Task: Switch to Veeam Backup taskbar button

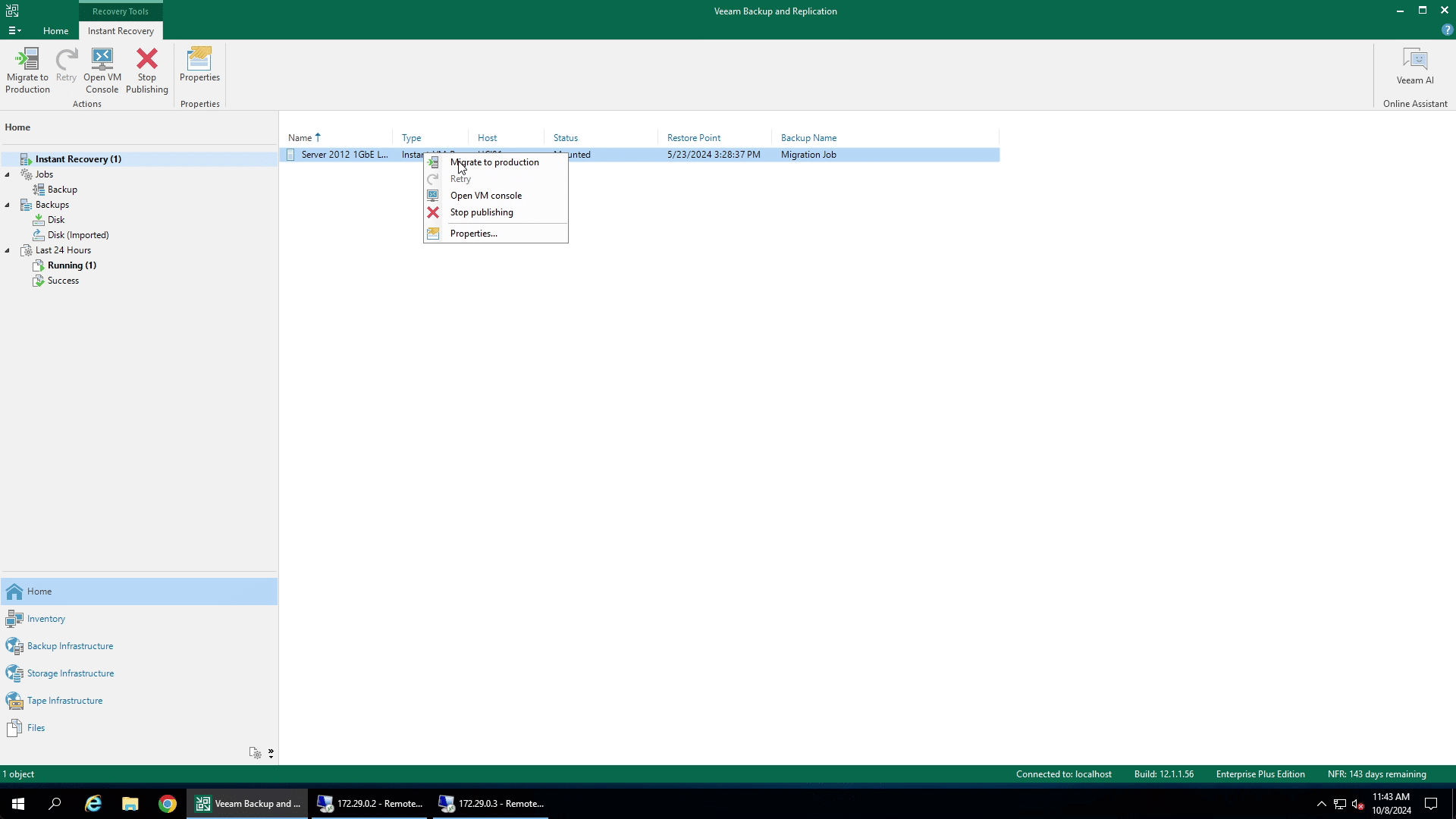Action: pos(247,804)
